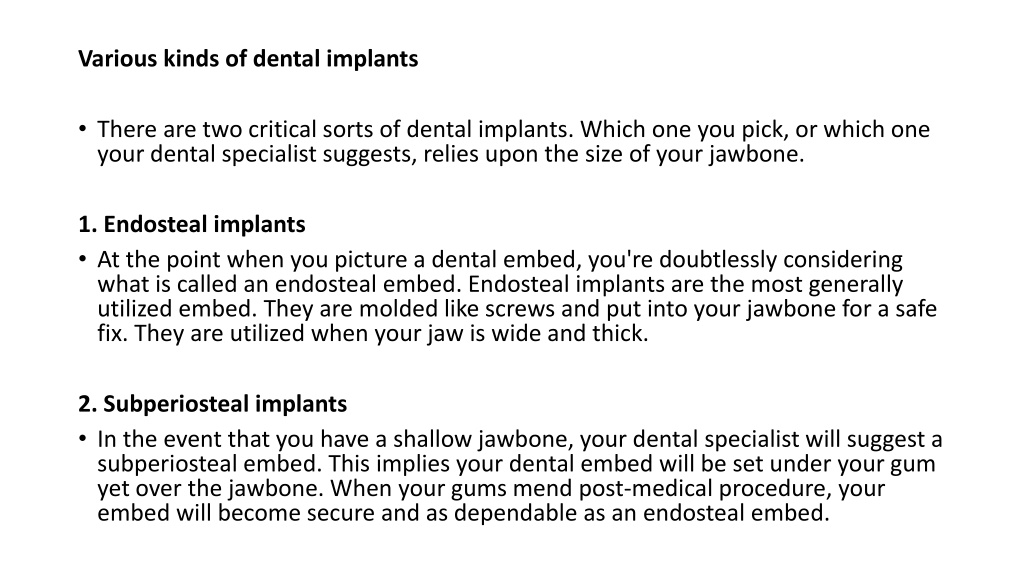Click the bullet before 'There are two critical'
1024x576 pixels.
click(x=82, y=128)
